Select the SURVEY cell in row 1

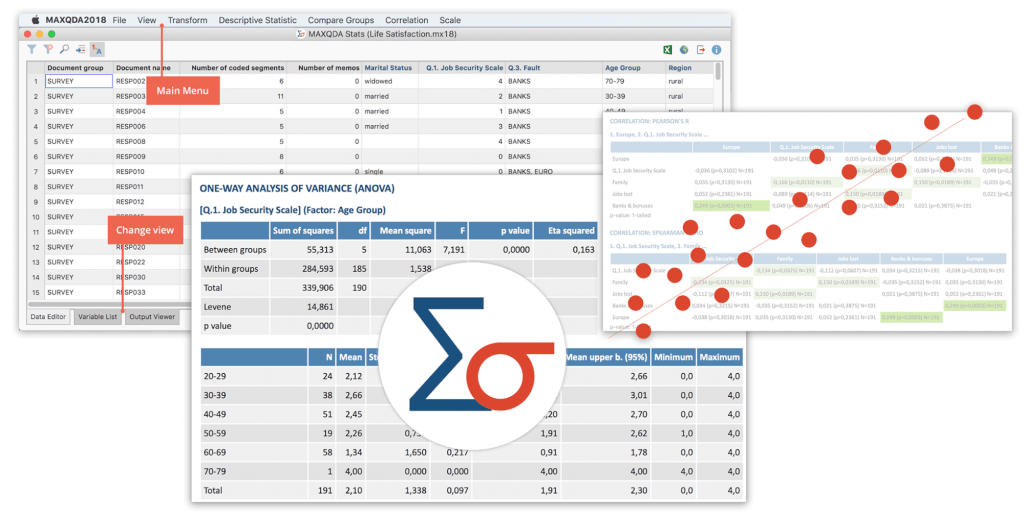coord(78,82)
